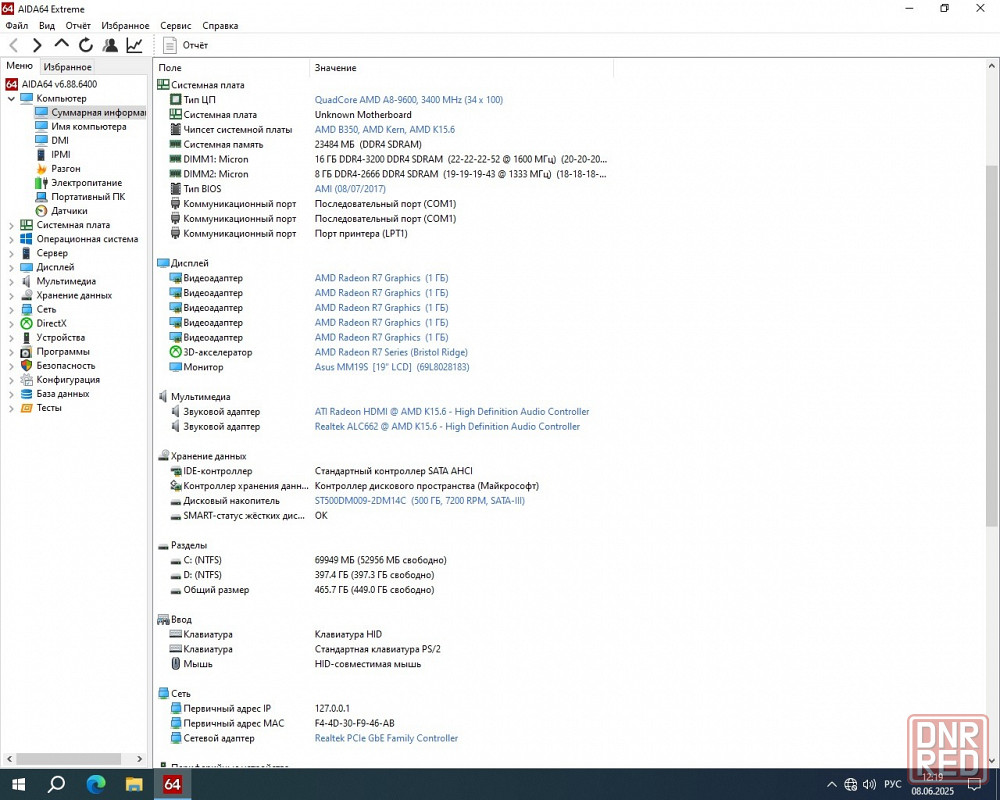
Task: Go back with the left arrow toolbar icon
Action: (14, 45)
